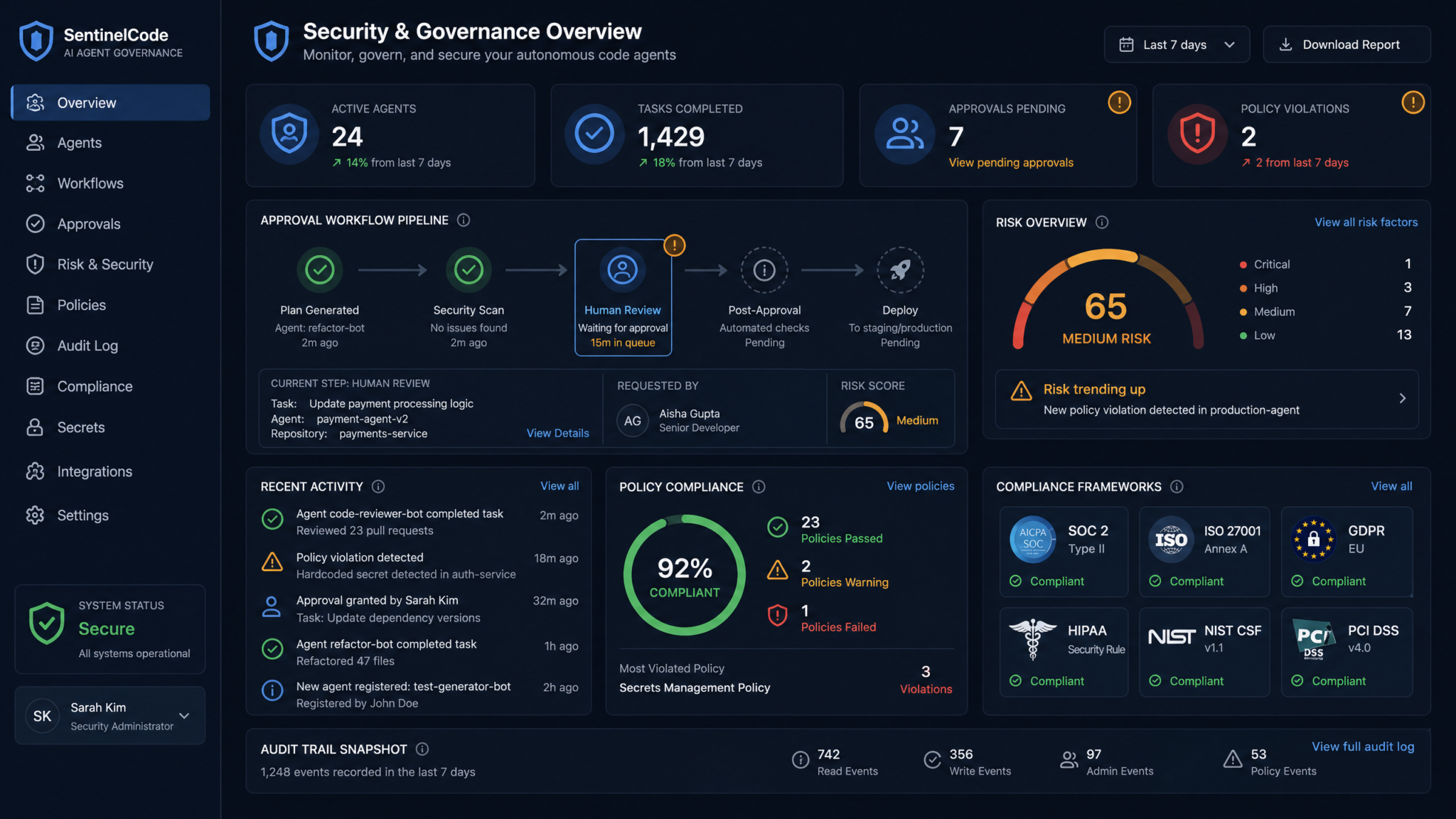Open the Last 7 days date dropdown
Screen dimensions: 1456x819
[x=1177, y=45]
